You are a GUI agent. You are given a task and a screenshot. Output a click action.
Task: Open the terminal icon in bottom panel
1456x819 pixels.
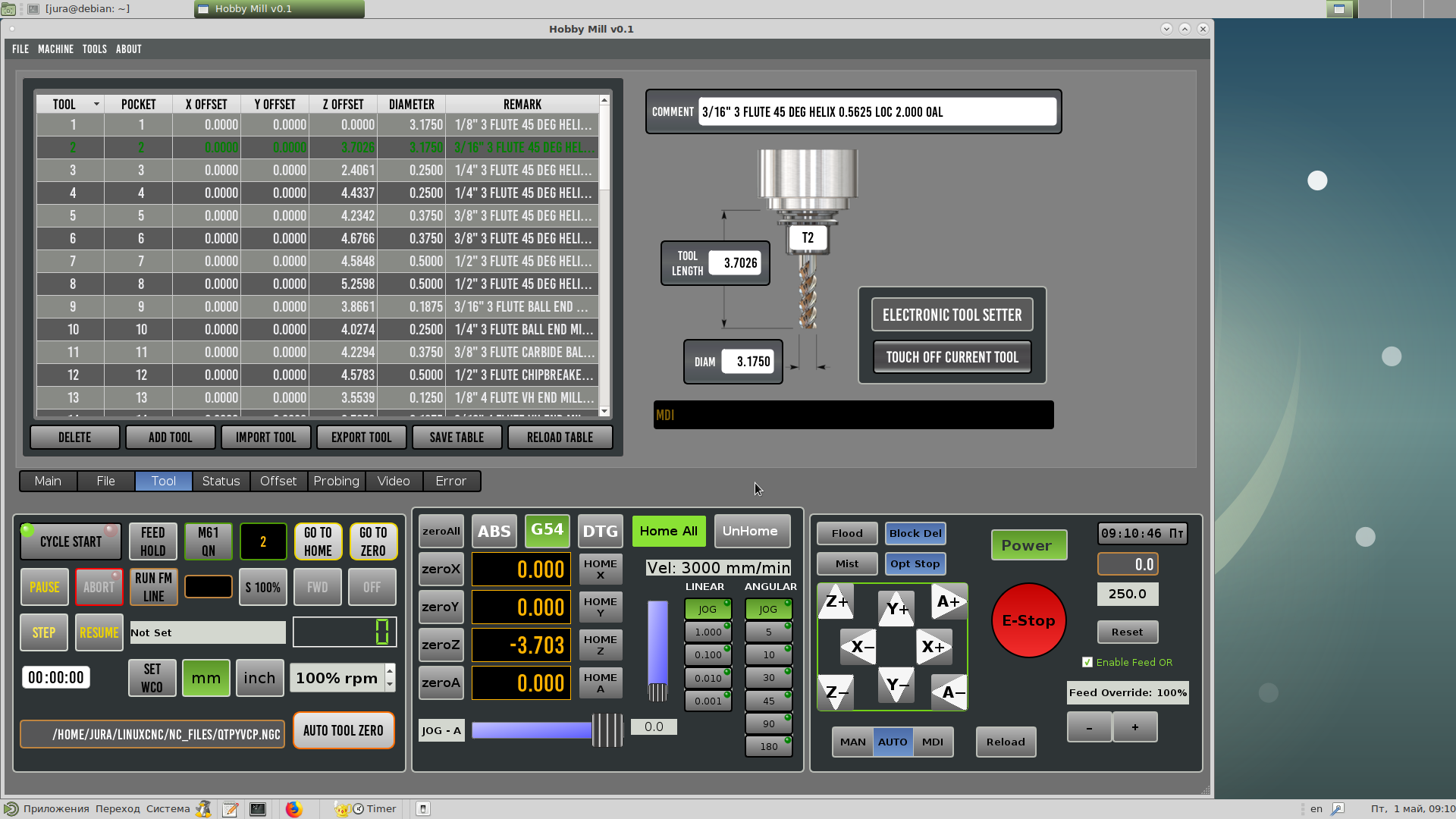258,809
